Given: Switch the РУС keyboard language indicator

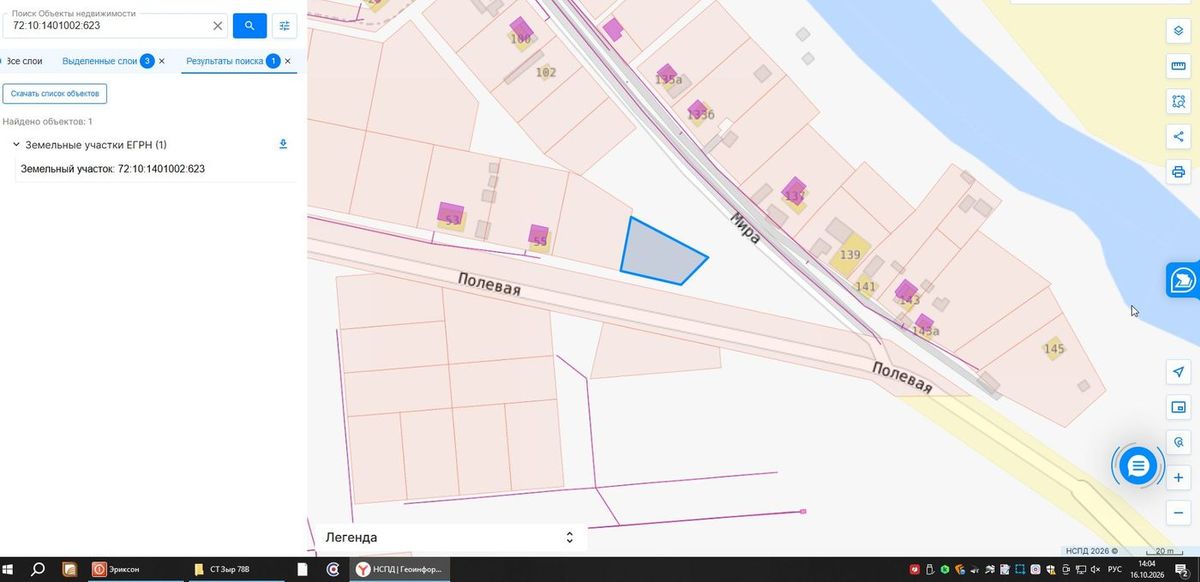Looking at the screenshot, I should 1115,569.
